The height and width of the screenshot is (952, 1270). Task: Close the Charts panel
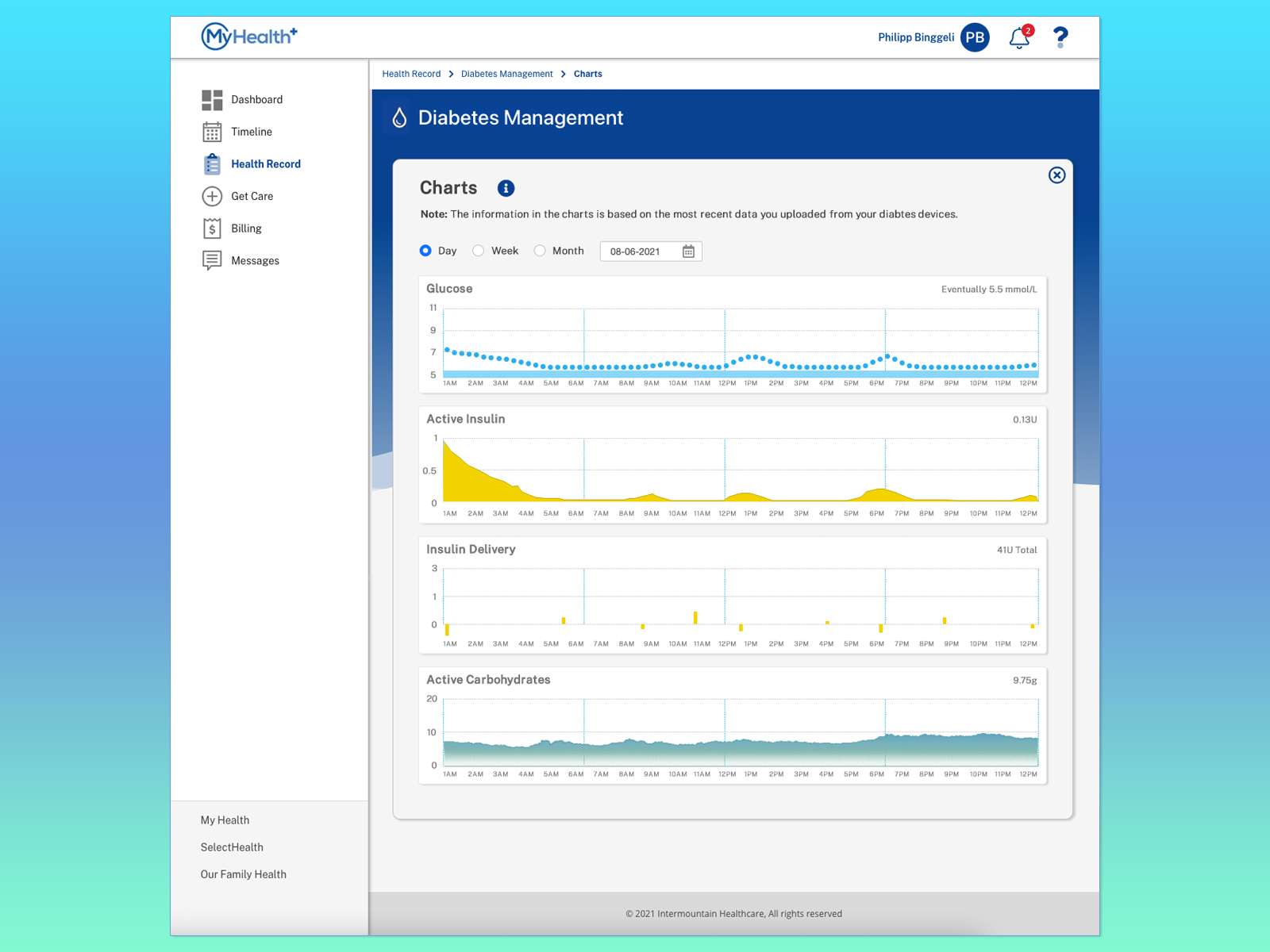pos(1056,175)
